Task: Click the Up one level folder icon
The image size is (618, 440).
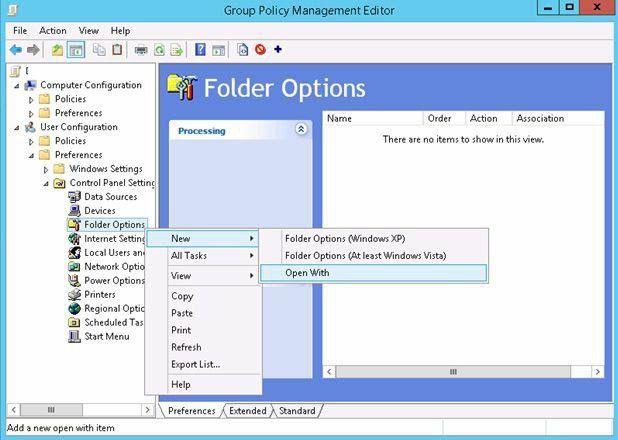Action: pos(58,50)
